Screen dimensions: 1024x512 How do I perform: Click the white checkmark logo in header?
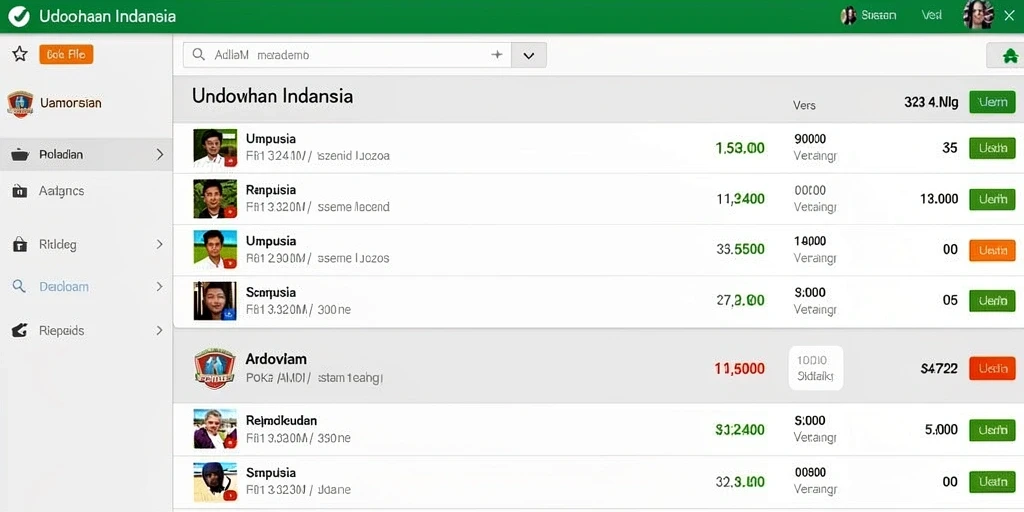(x=19, y=16)
